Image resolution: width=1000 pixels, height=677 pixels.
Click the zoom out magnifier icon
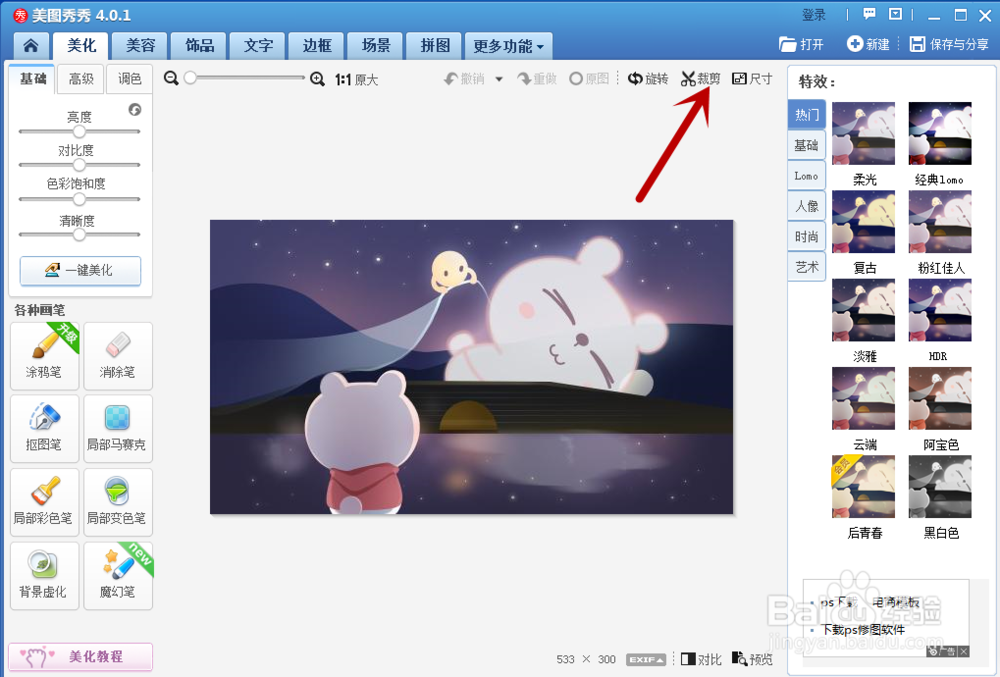point(170,78)
